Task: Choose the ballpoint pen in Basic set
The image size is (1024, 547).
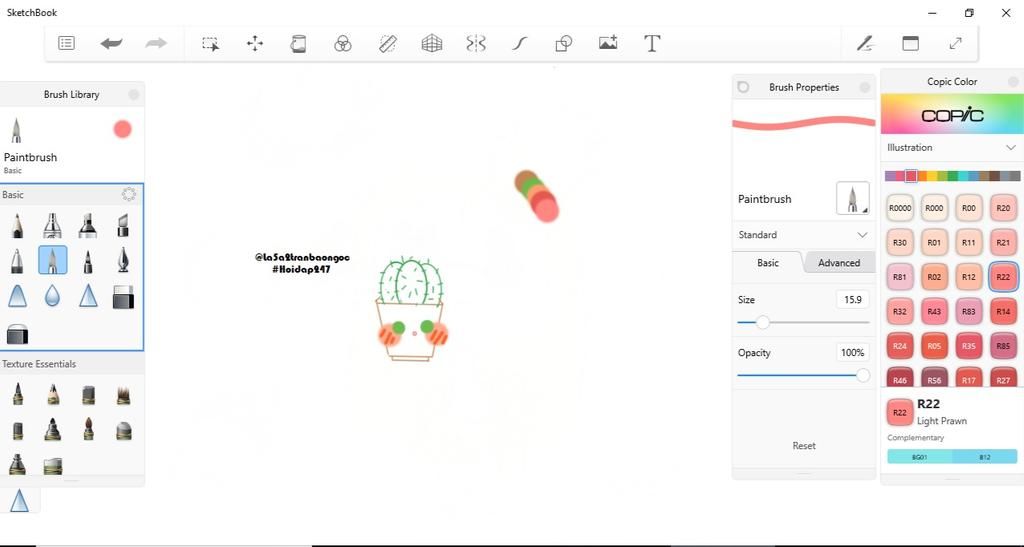Action: [x=17, y=261]
